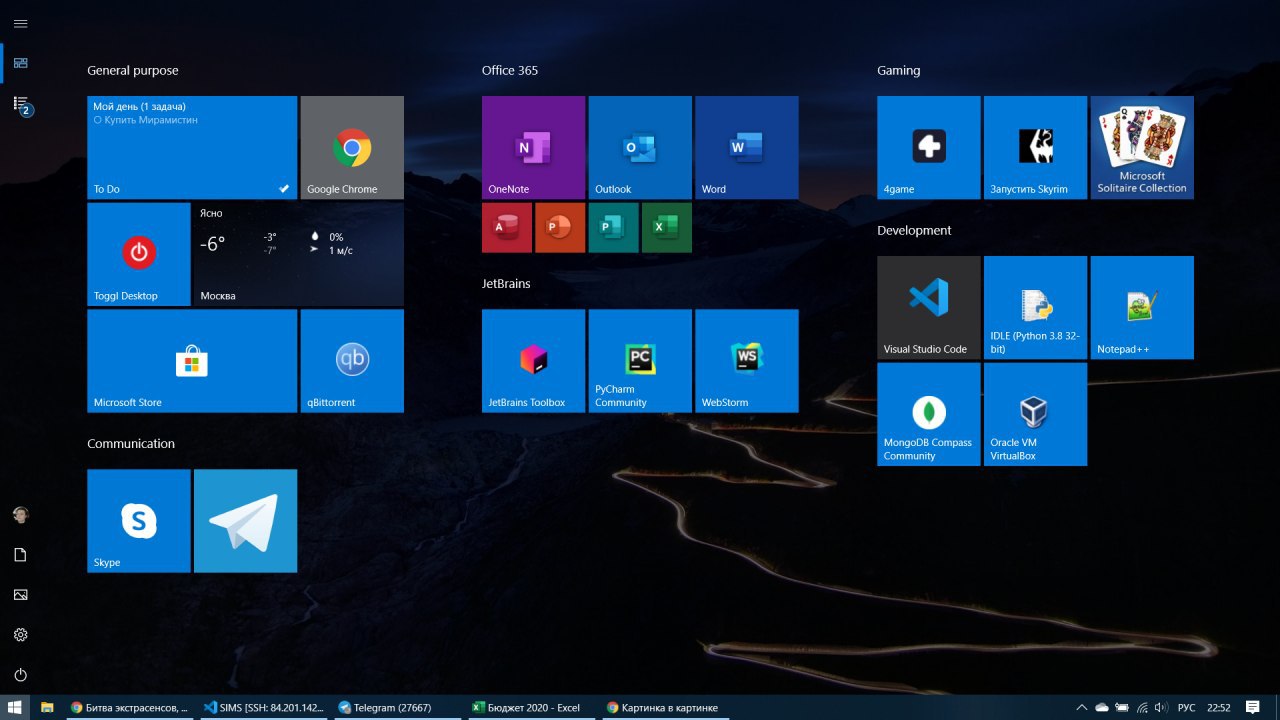Open small PowerPoint tile
This screenshot has height=720, width=1280.
pos(560,227)
